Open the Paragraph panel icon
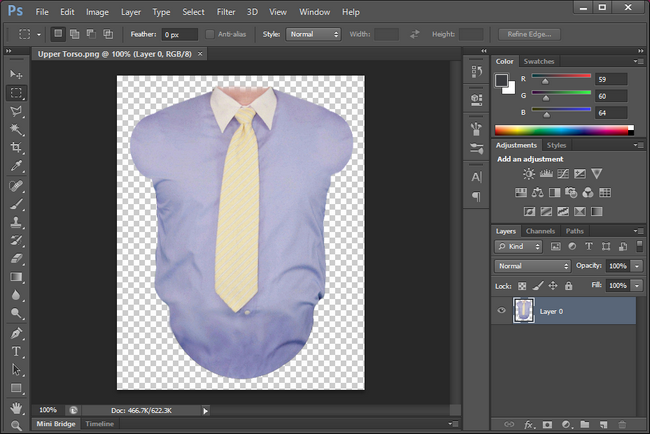Screen dimensions: 650x434 477,196
